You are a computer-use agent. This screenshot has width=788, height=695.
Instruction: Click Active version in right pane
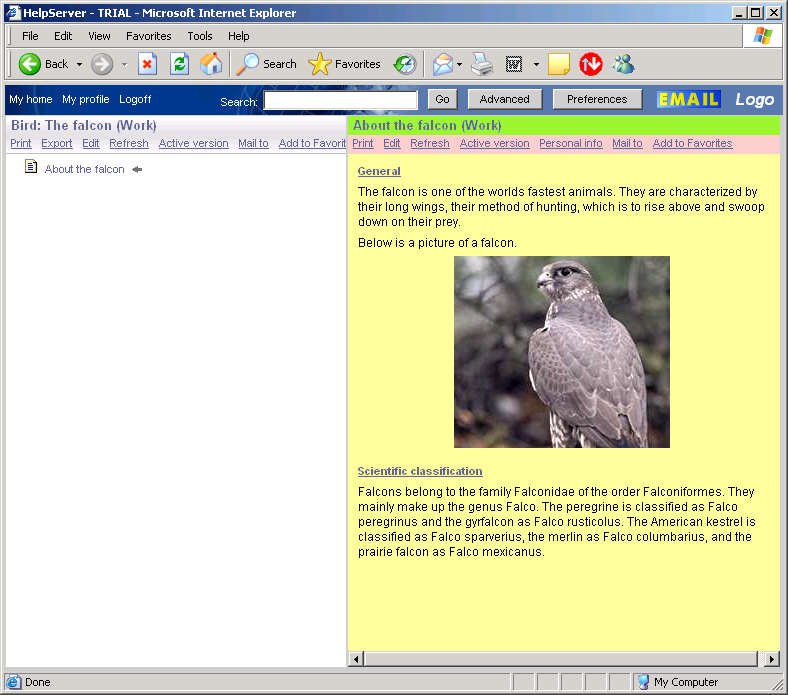click(x=495, y=143)
